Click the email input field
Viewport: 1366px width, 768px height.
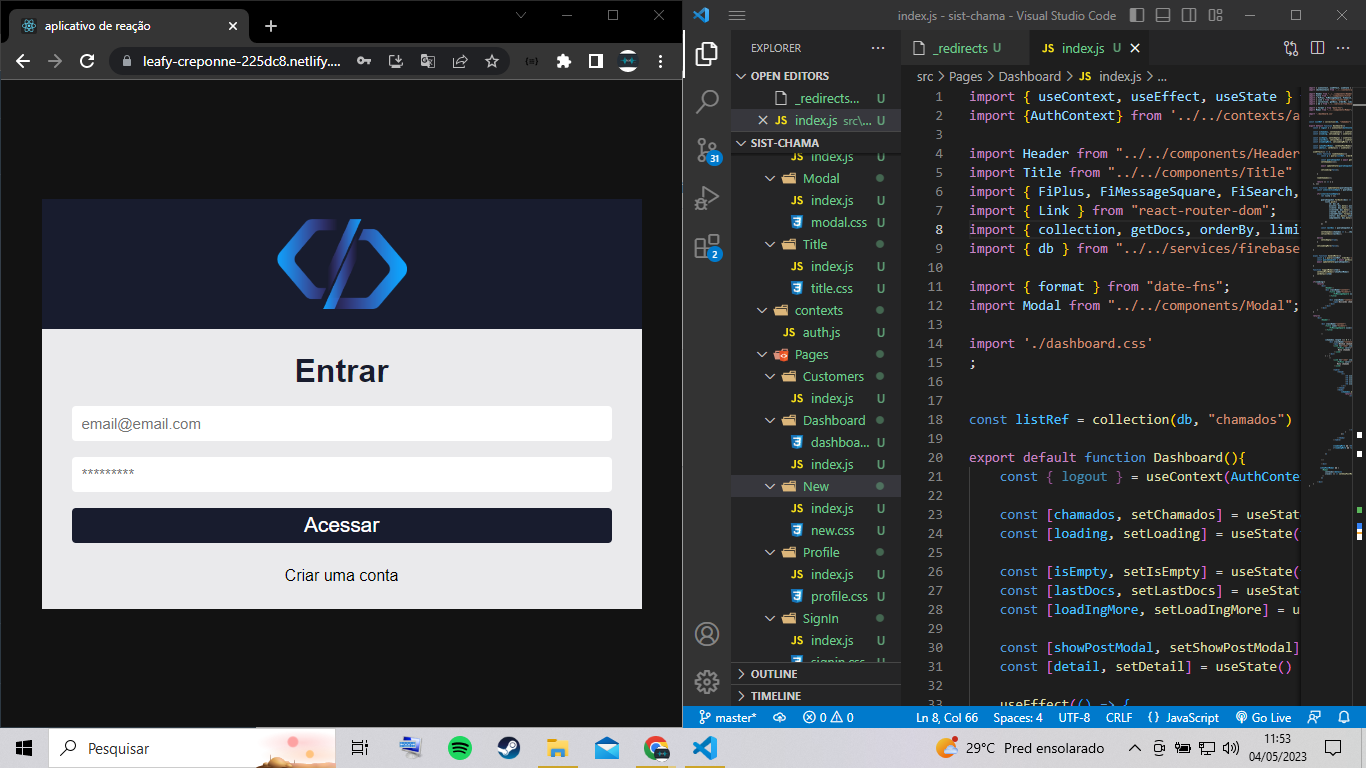tap(342, 424)
